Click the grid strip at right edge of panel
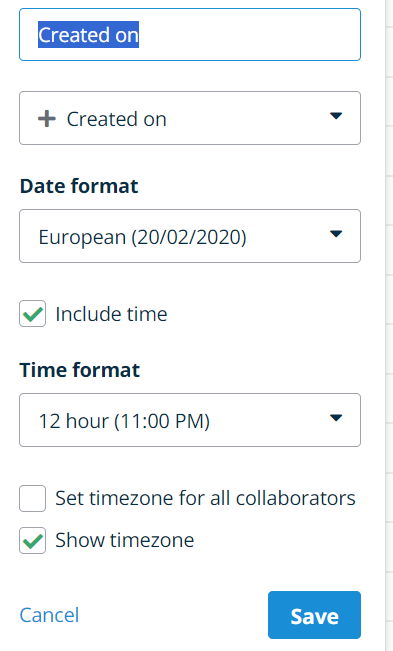The image size is (393, 651). [389, 326]
